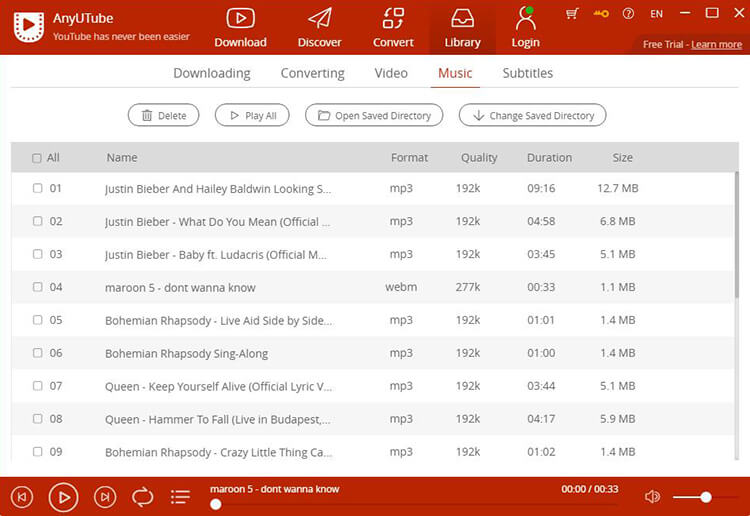This screenshot has width=750, height=516.
Task: Click the 12.7 MB size value
Action: [x=618, y=188]
